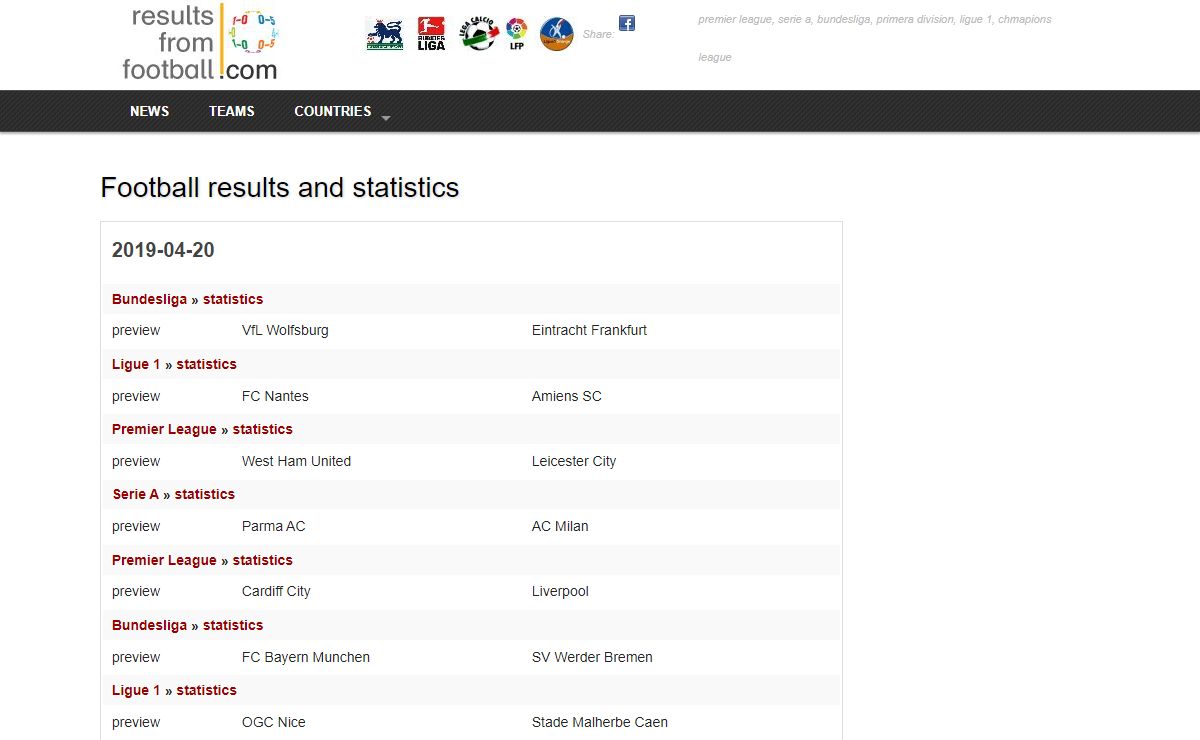The width and height of the screenshot is (1200, 740).
Task: Click the Parma AC team name
Action: pyautogui.click(x=274, y=526)
